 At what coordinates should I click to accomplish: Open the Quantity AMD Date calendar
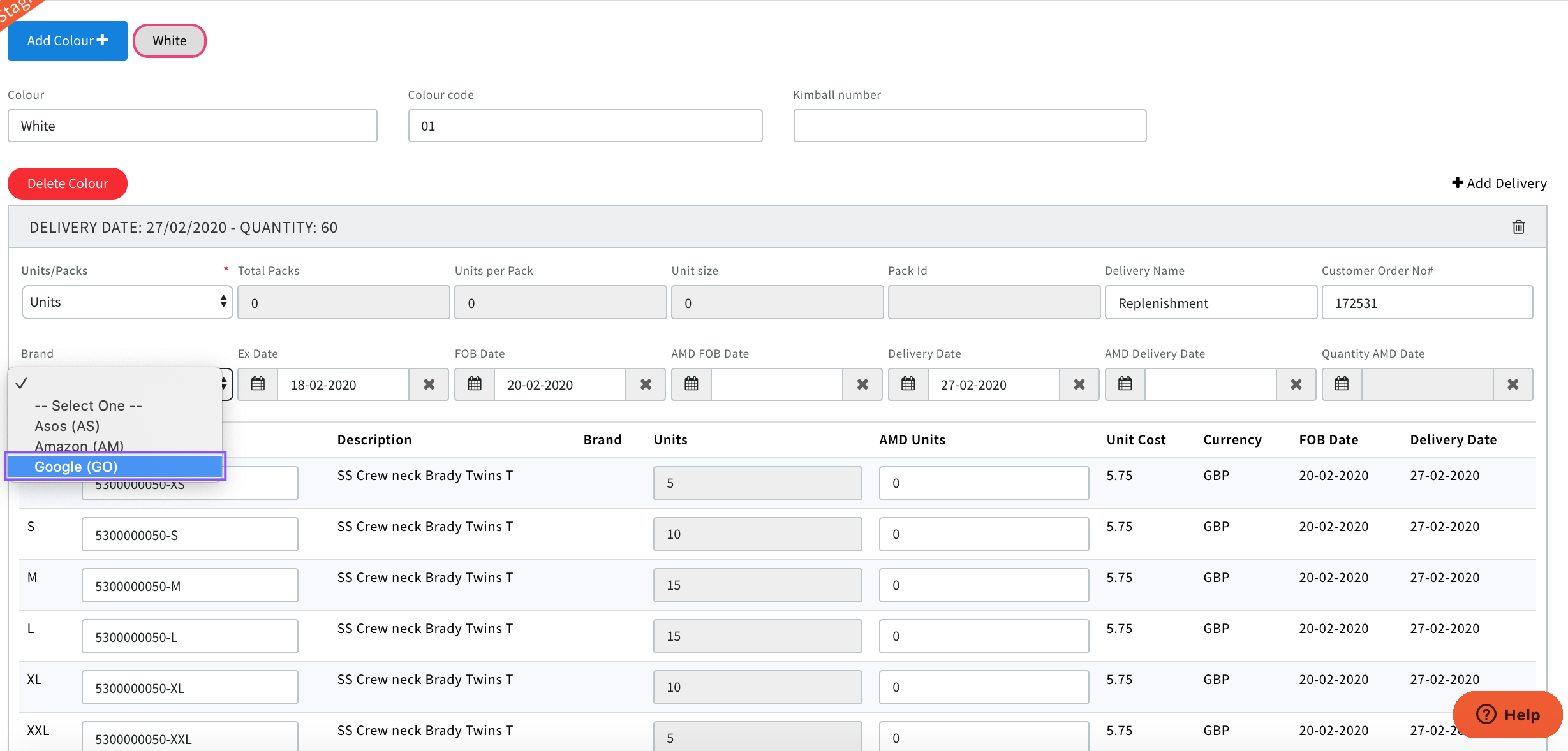[x=1342, y=384]
